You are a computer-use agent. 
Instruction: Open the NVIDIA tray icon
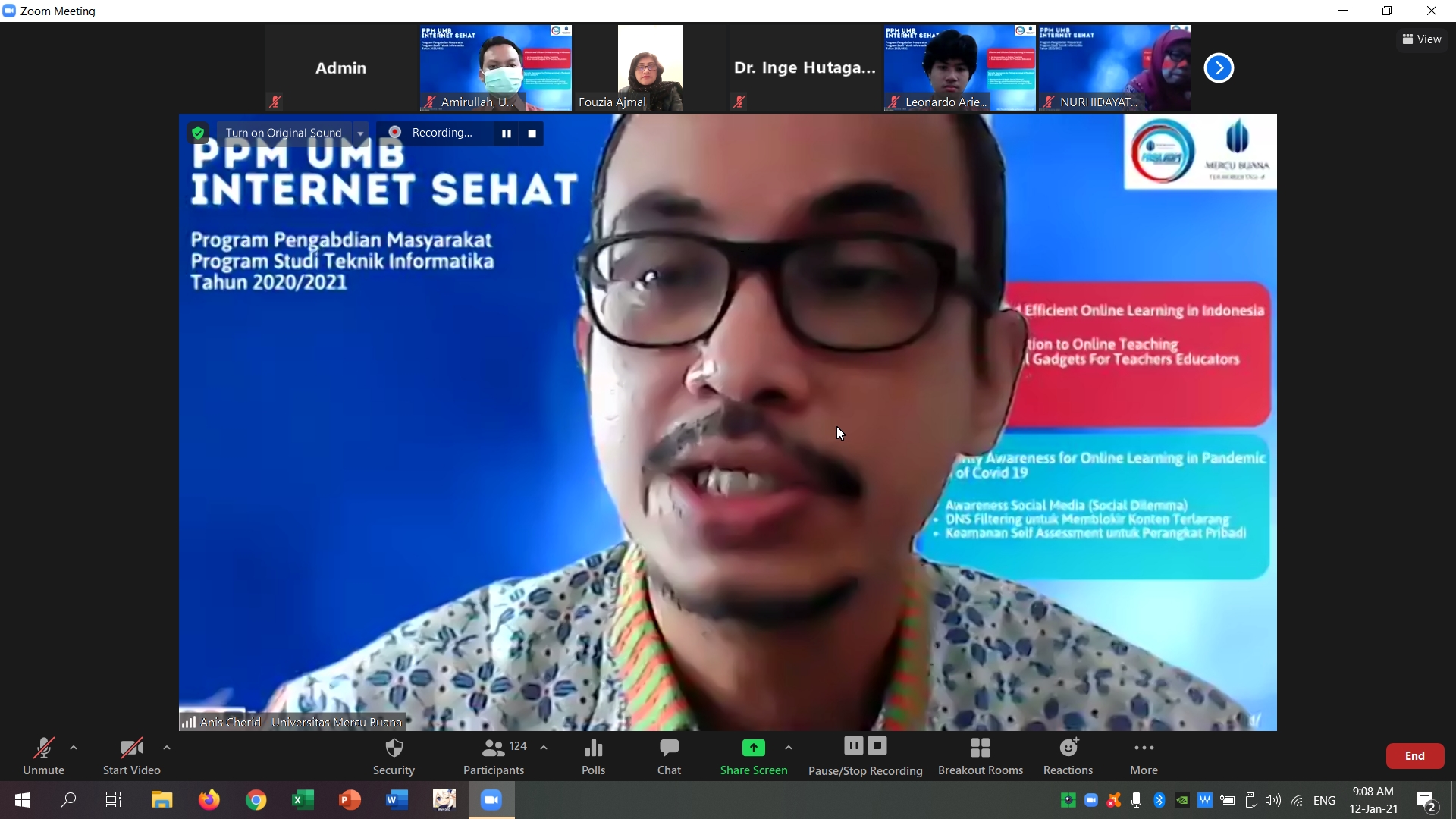[1181, 800]
